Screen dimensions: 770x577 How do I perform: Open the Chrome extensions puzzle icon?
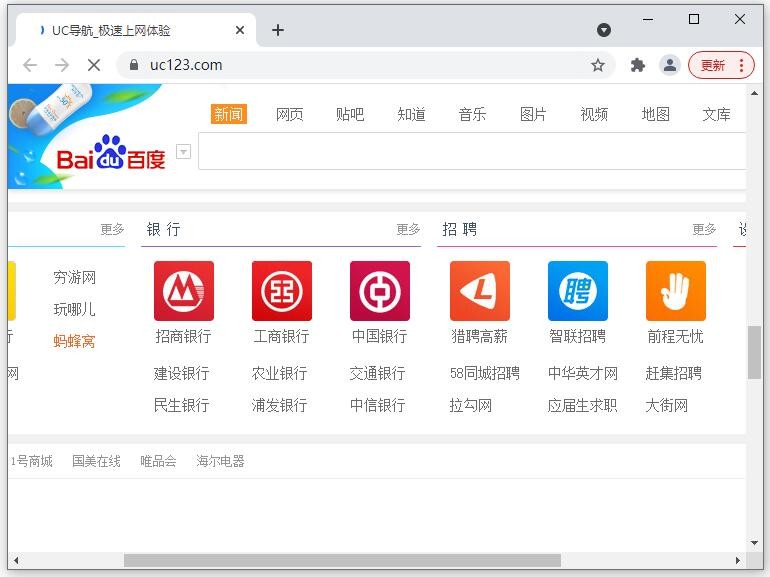click(x=637, y=65)
